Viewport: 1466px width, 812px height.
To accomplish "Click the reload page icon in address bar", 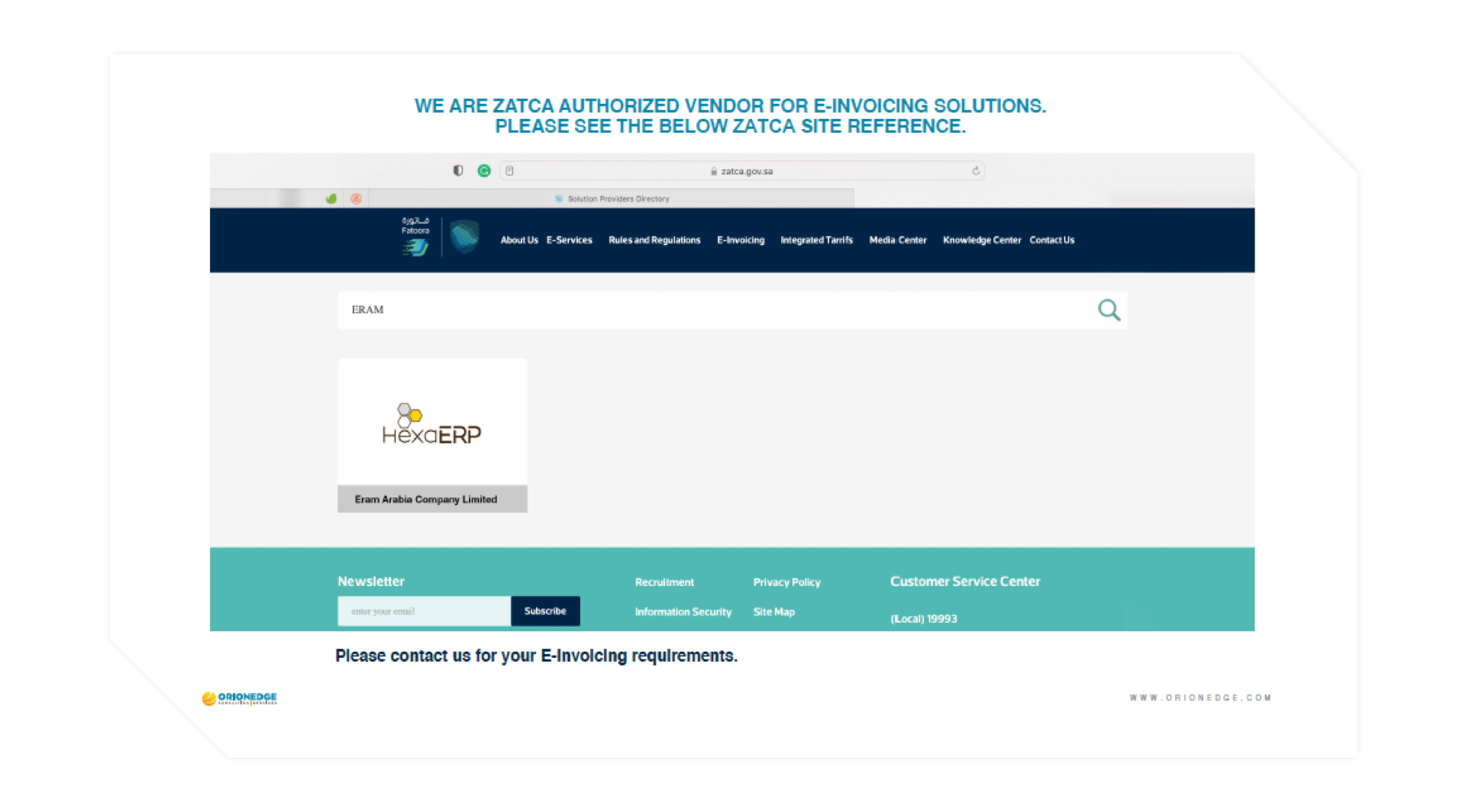I will pyautogui.click(x=976, y=171).
